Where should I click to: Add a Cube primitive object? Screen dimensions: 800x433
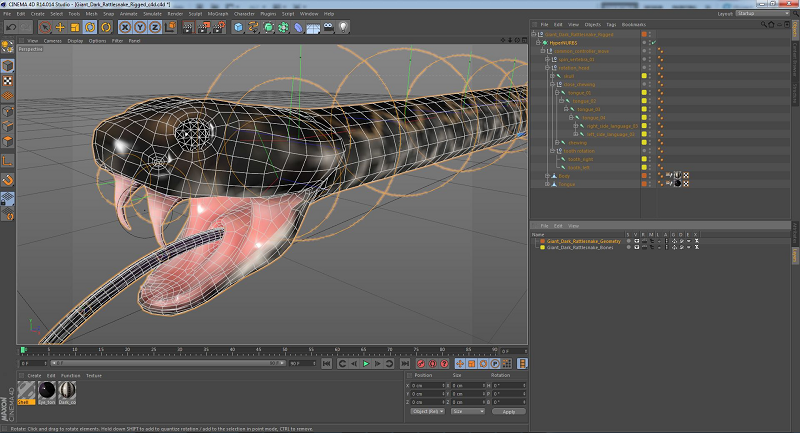click(x=238, y=27)
